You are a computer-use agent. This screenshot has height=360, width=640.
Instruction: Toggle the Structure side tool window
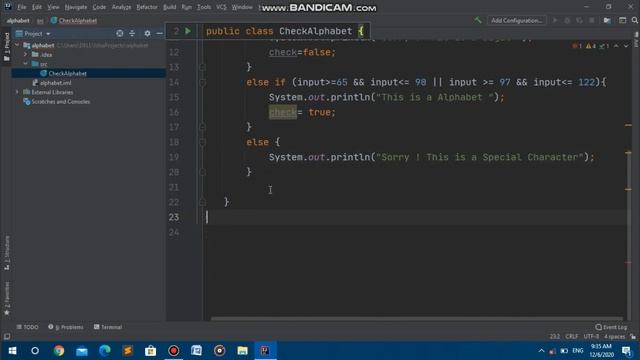click(x=7, y=253)
